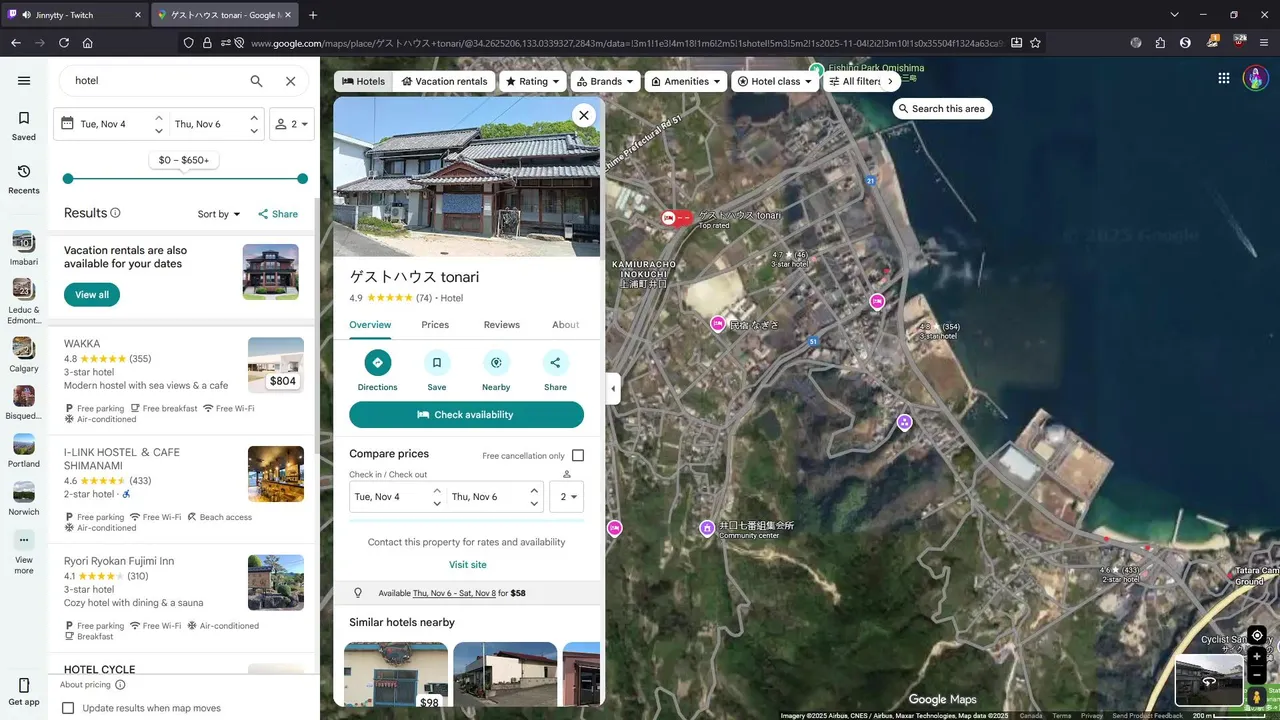Viewport: 1280px width, 720px height.
Task: Toggle Update results when map moves
Action: click(68, 708)
